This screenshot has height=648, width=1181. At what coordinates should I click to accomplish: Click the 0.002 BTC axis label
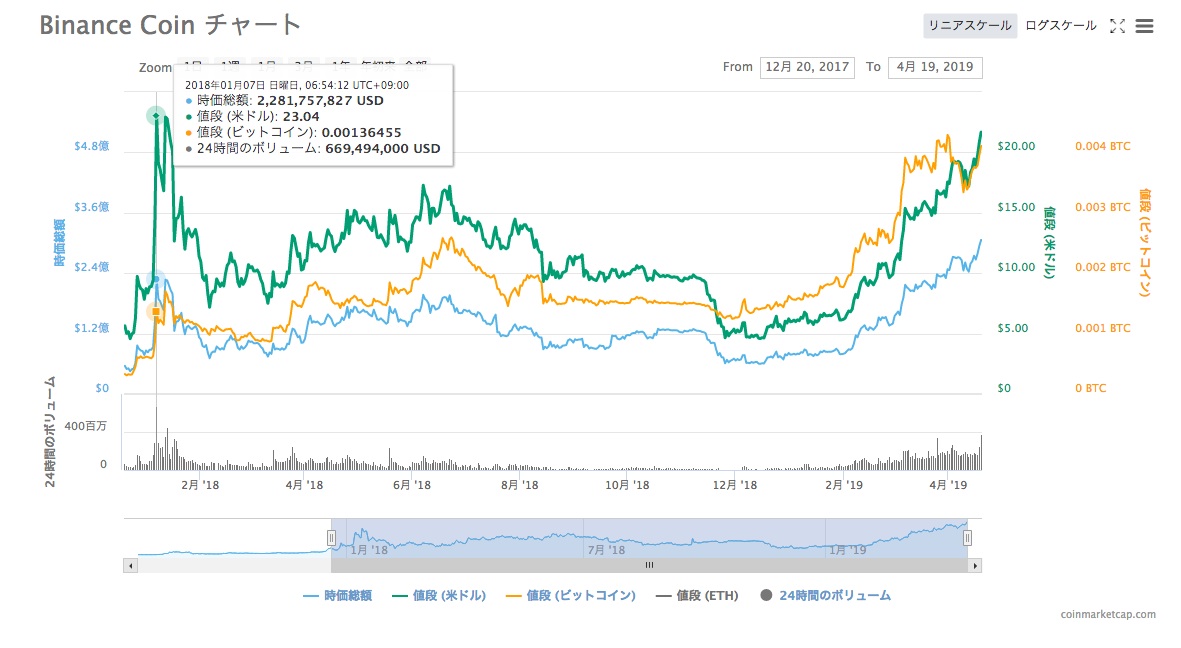(1103, 267)
